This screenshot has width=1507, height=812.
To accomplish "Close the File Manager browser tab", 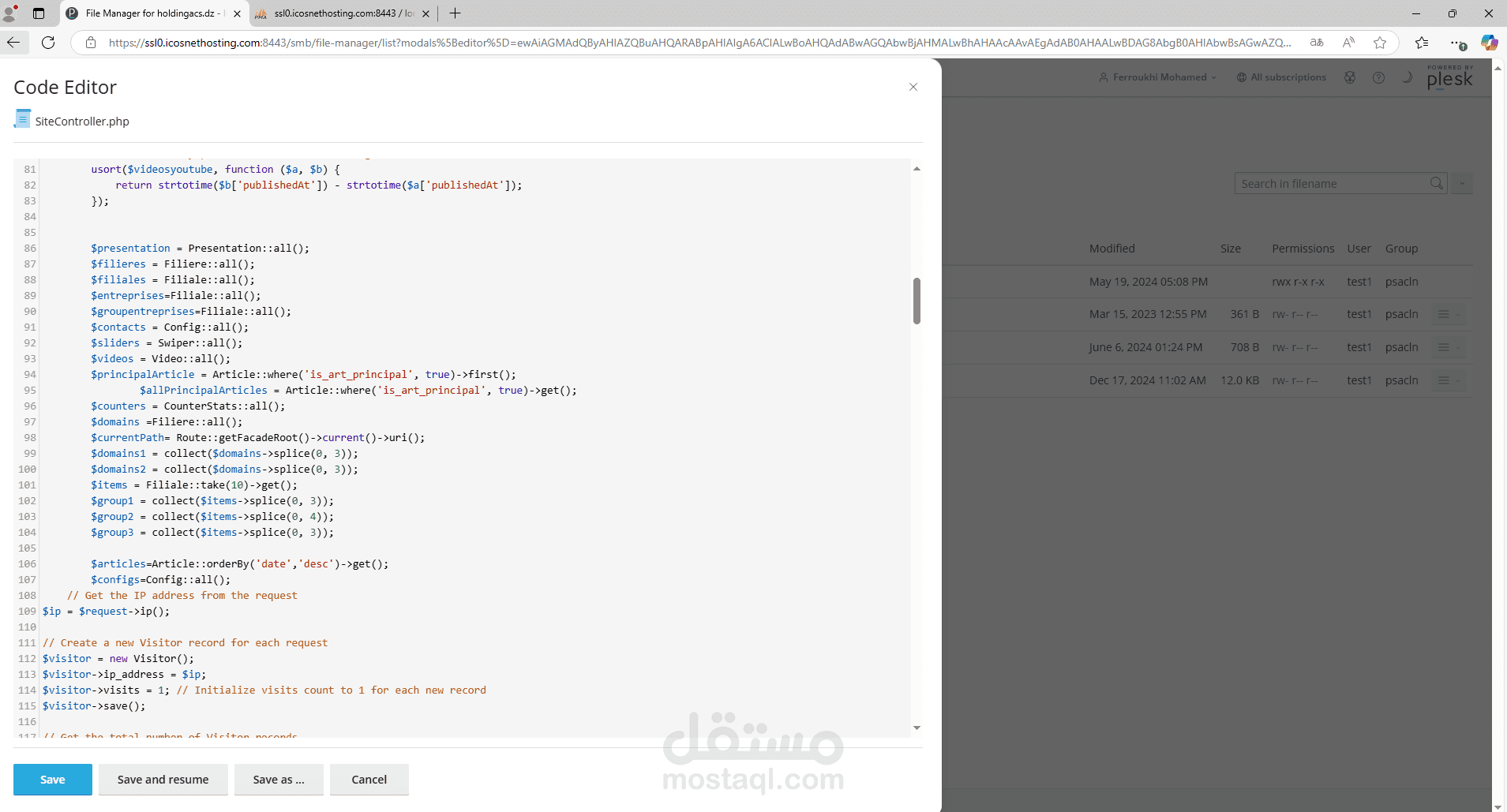I will coord(237,13).
